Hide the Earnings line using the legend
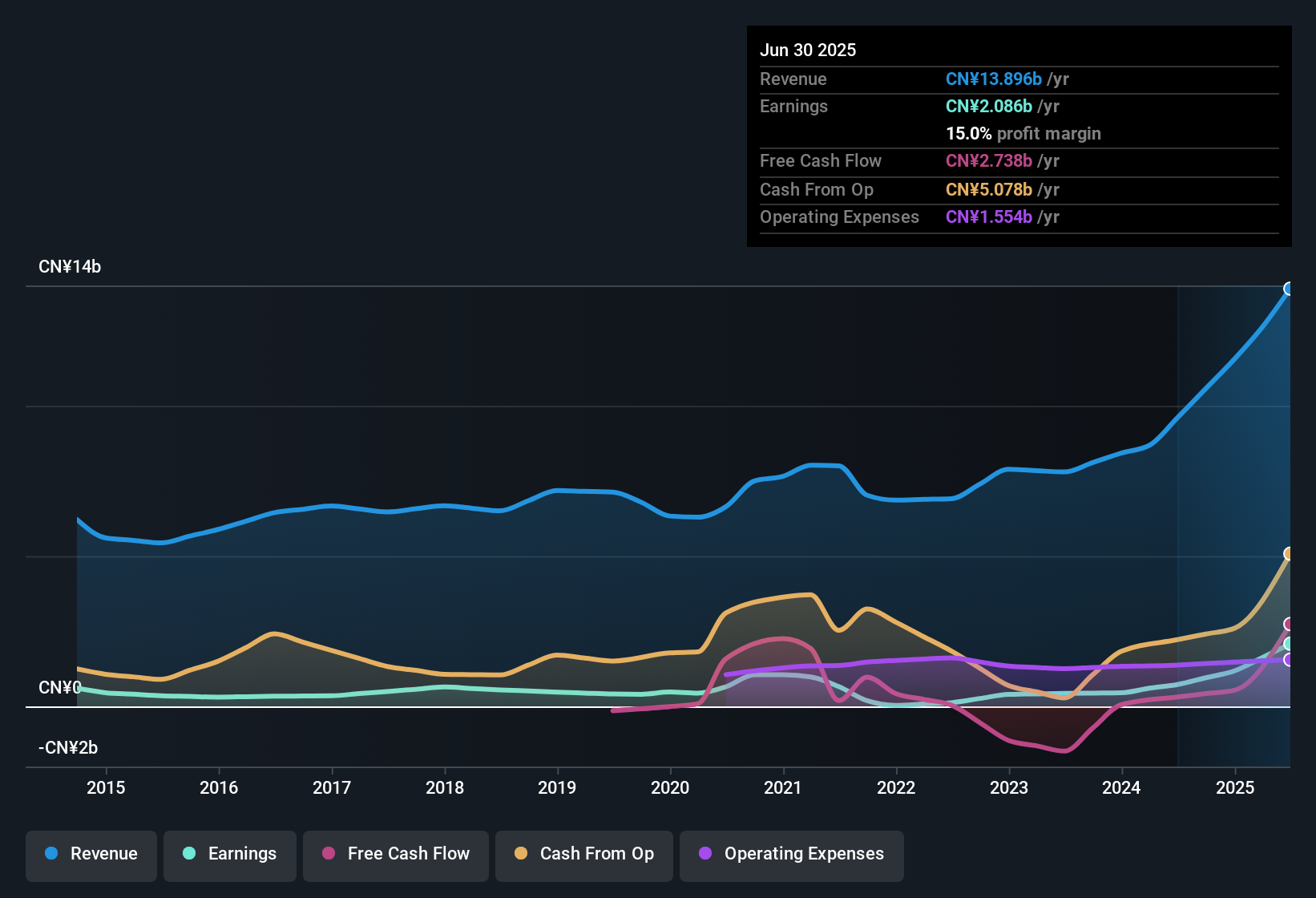 230,854
